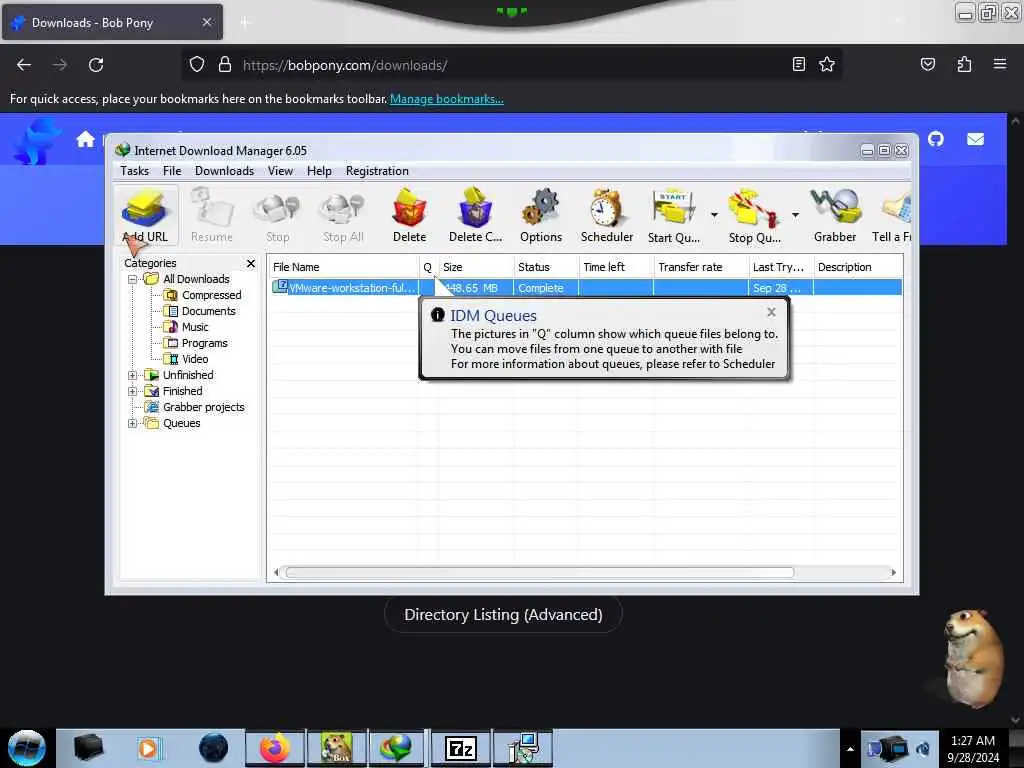1024x768 pixels.
Task: Click the Manage bookmarks link
Action: click(447, 99)
